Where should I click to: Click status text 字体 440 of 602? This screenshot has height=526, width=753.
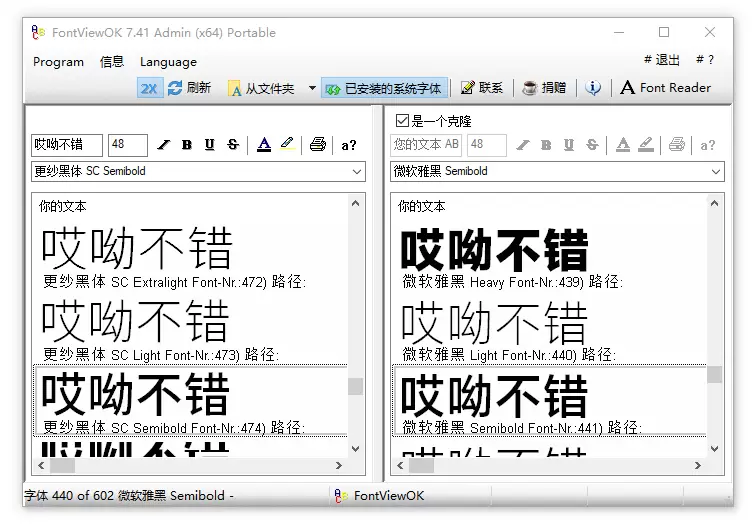point(69,496)
